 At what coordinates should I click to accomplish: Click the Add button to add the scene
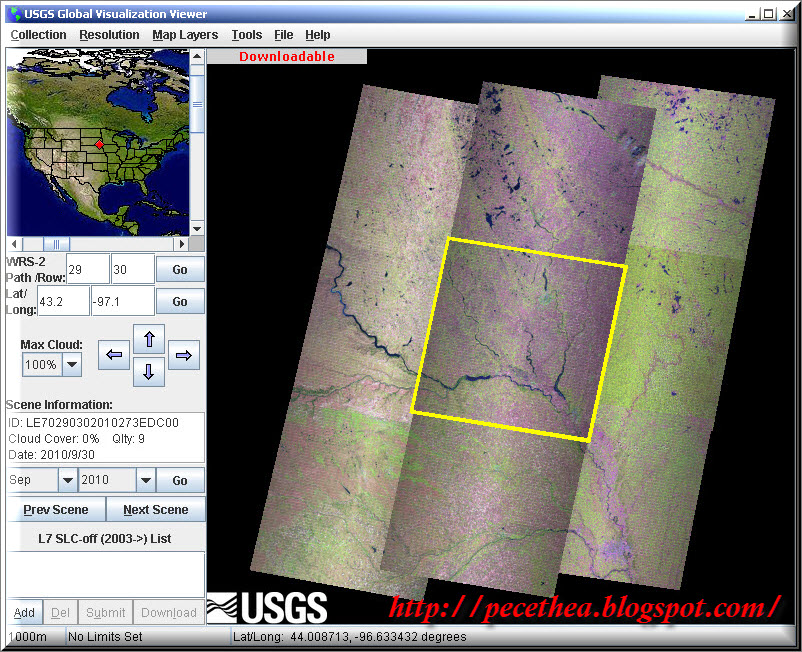(24, 612)
